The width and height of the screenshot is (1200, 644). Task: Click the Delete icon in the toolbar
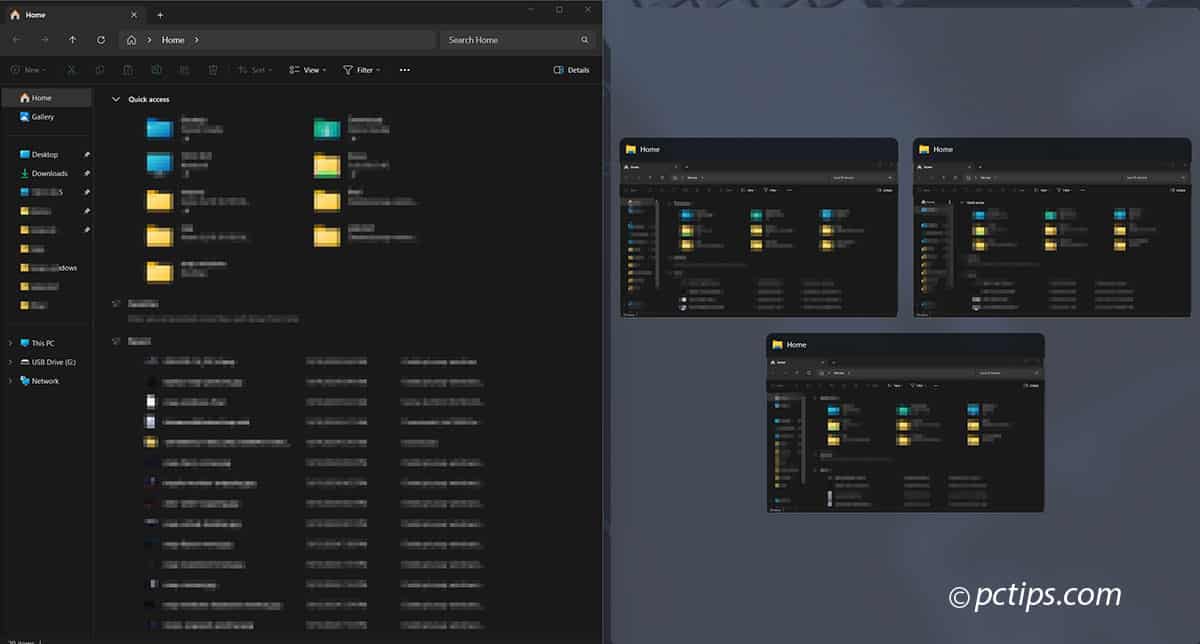[x=212, y=69]
